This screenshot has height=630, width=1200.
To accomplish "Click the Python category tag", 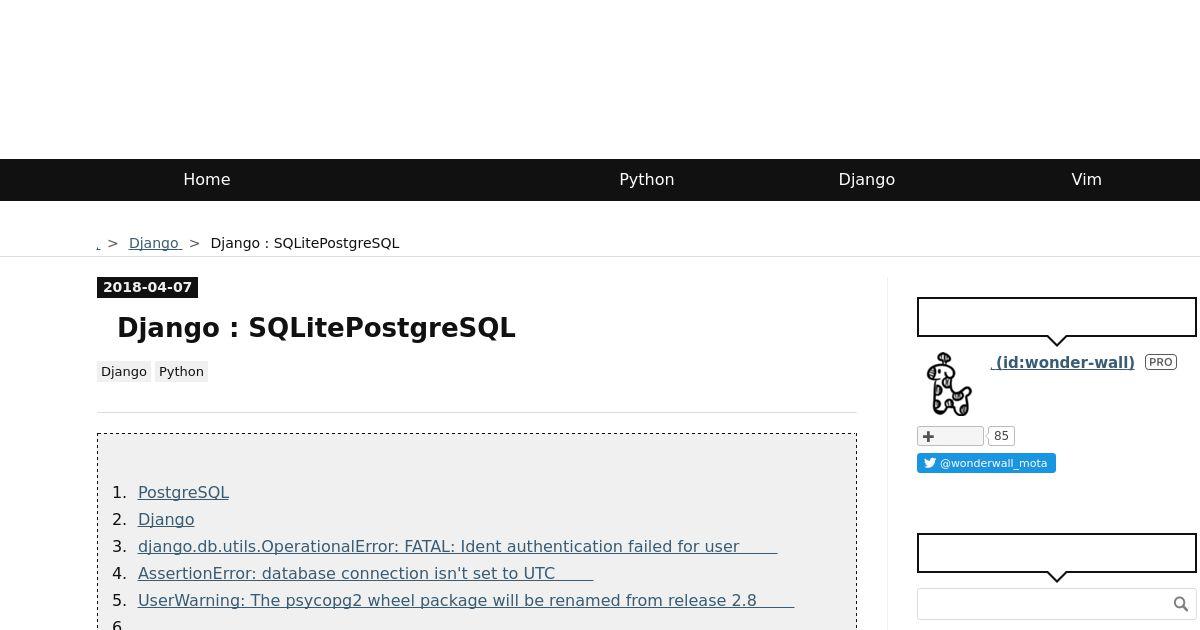I will click(x=181, y=371).
